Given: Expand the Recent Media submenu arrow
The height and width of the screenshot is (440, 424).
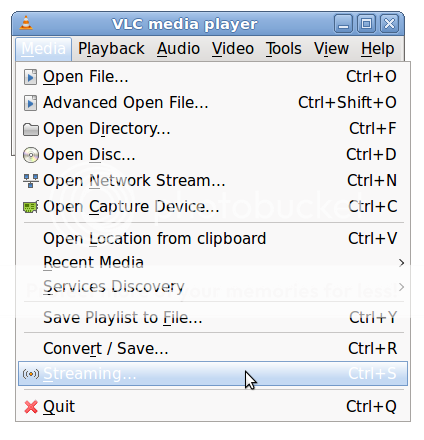Looking at the screenshot, I should pos(401,263).
